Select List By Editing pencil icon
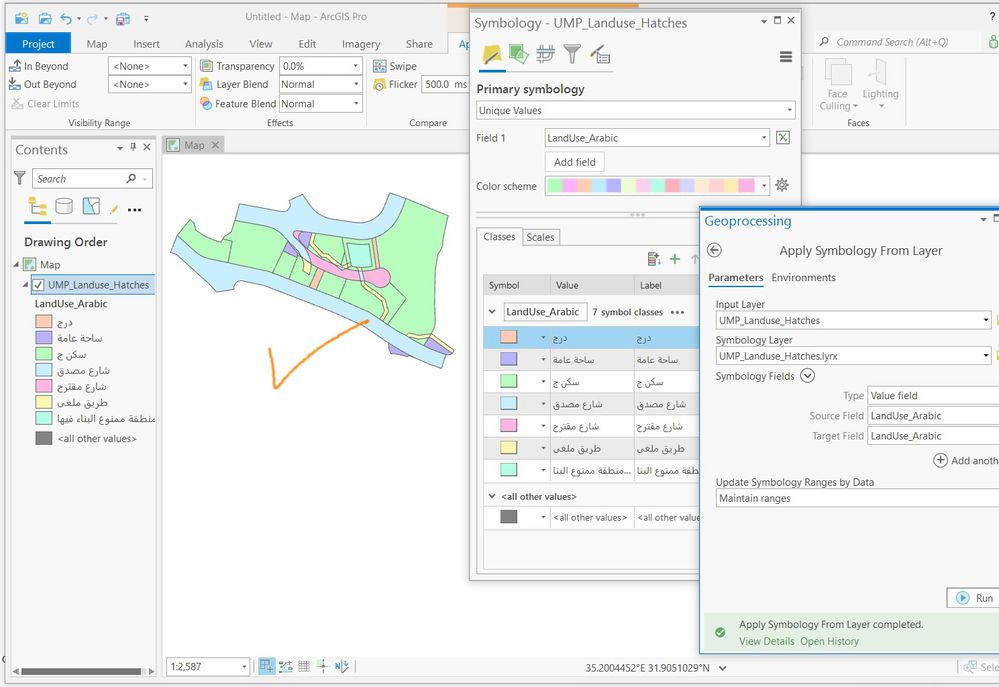The height and width of the screenshot is (687, 999). 114,208
